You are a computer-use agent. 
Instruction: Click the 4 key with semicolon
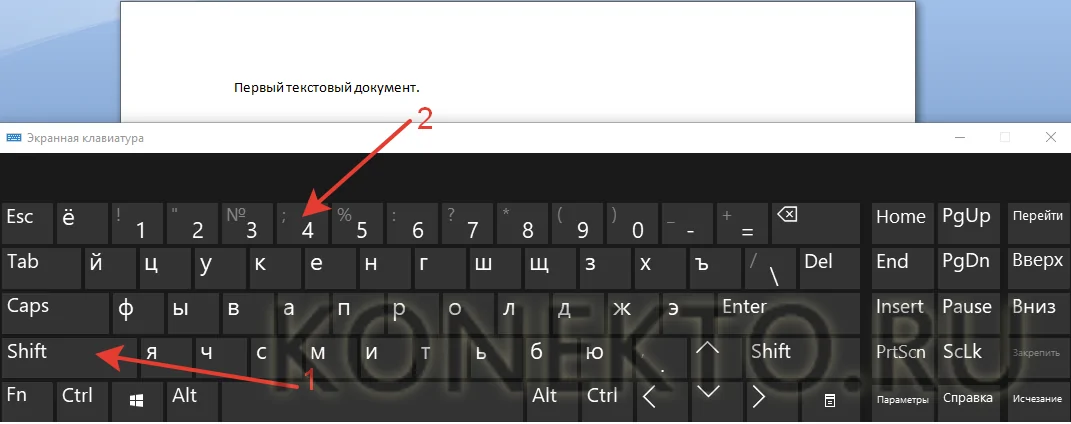tap(303, 223)
